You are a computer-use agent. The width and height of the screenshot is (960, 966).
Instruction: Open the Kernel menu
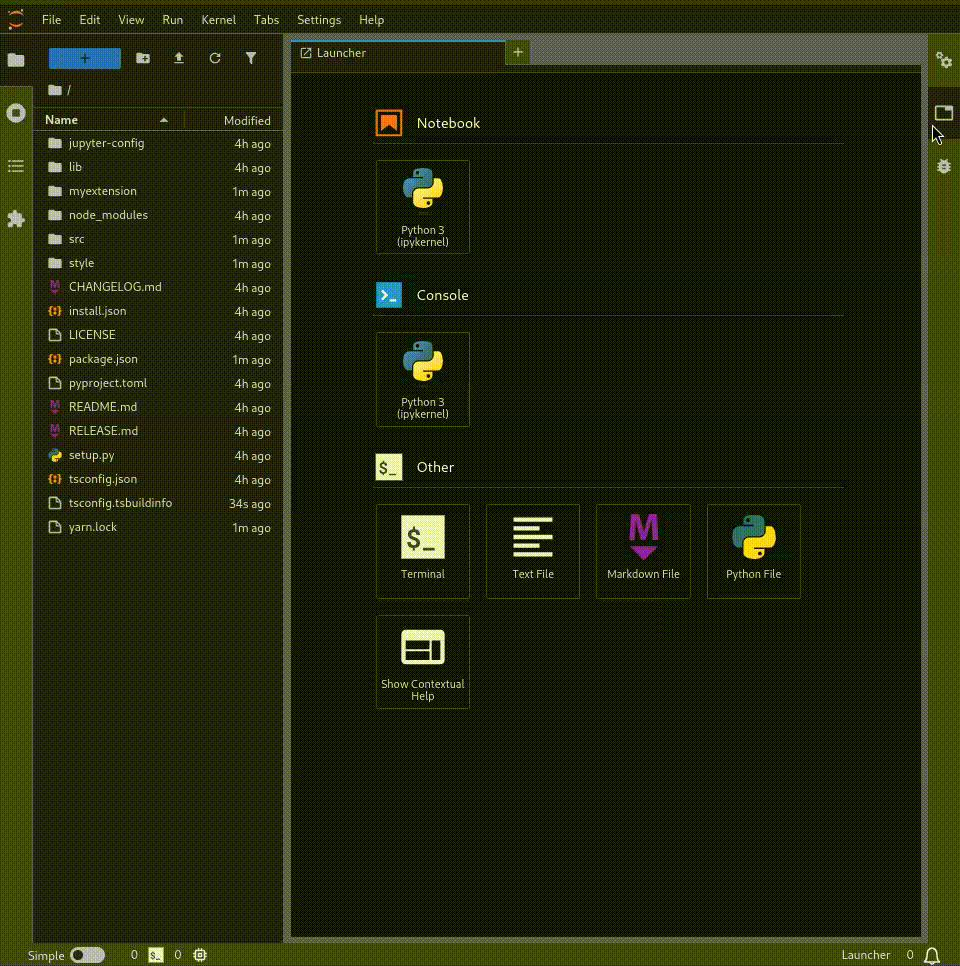pos(219,20)
